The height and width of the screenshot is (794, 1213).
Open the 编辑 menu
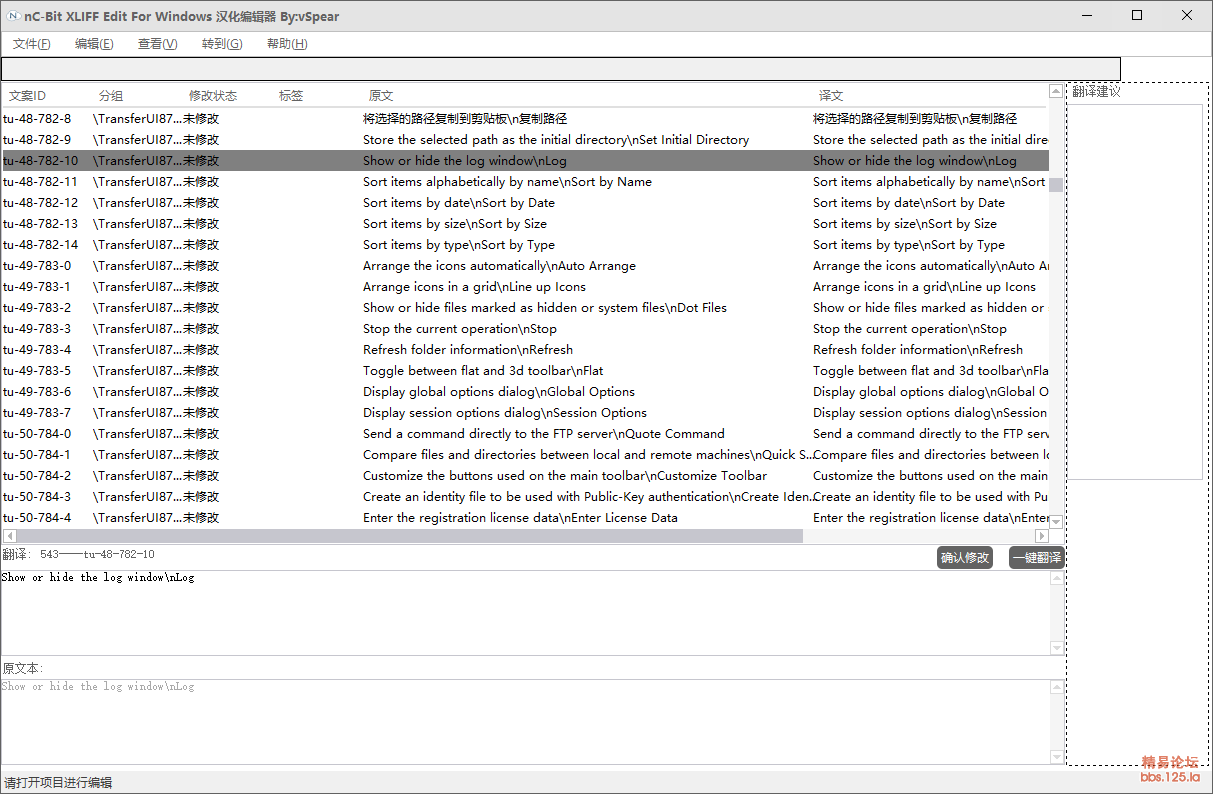94,44
